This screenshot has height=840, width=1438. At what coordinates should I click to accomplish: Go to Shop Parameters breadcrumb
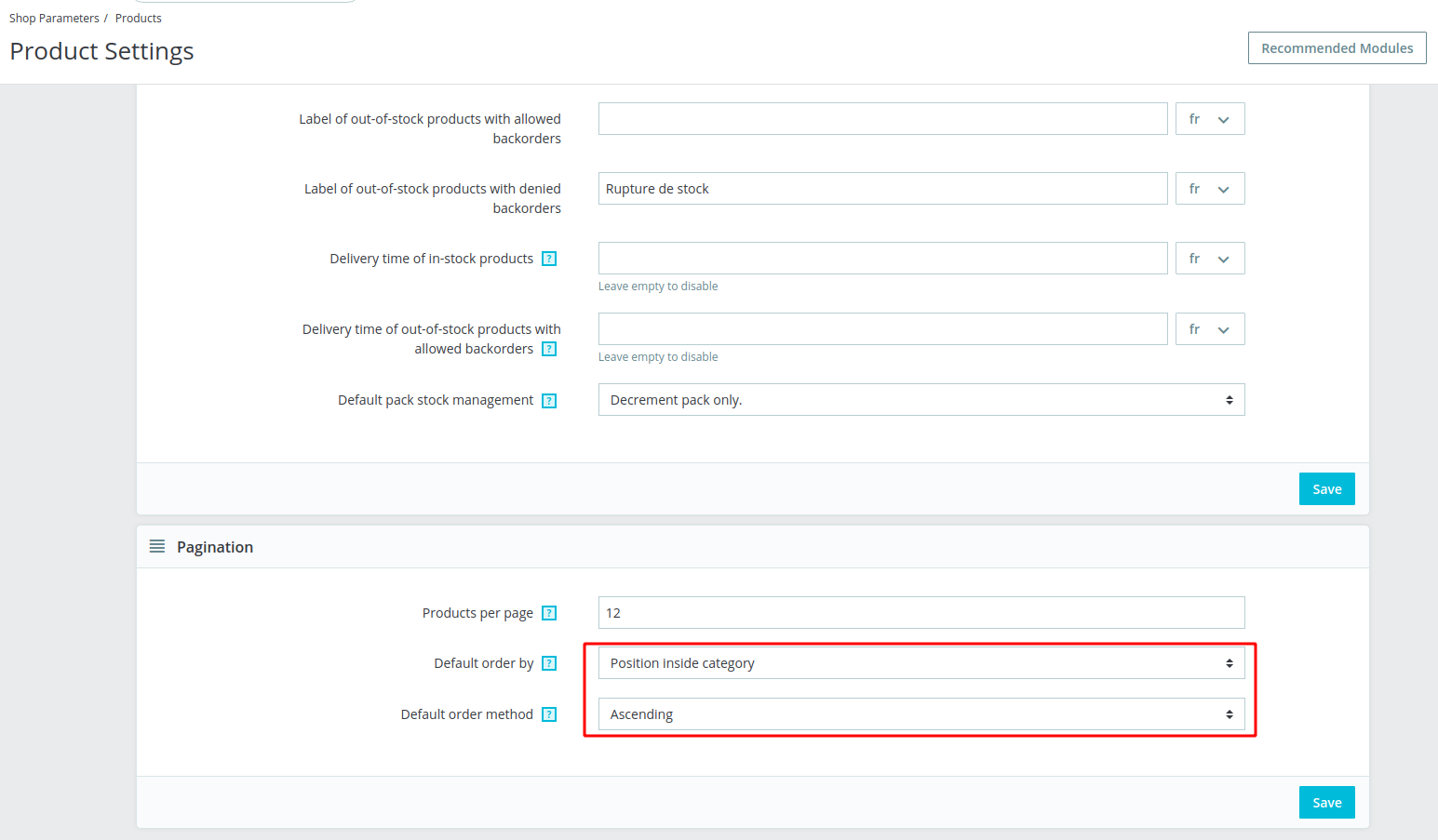(54, 18)
